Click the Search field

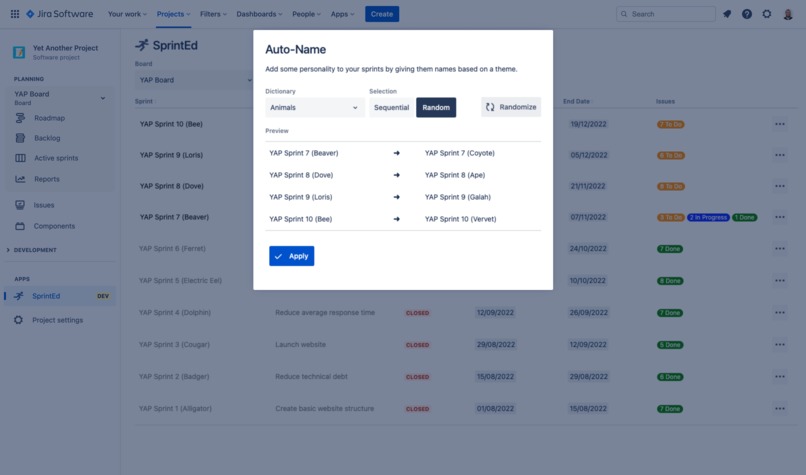point(666,14)
